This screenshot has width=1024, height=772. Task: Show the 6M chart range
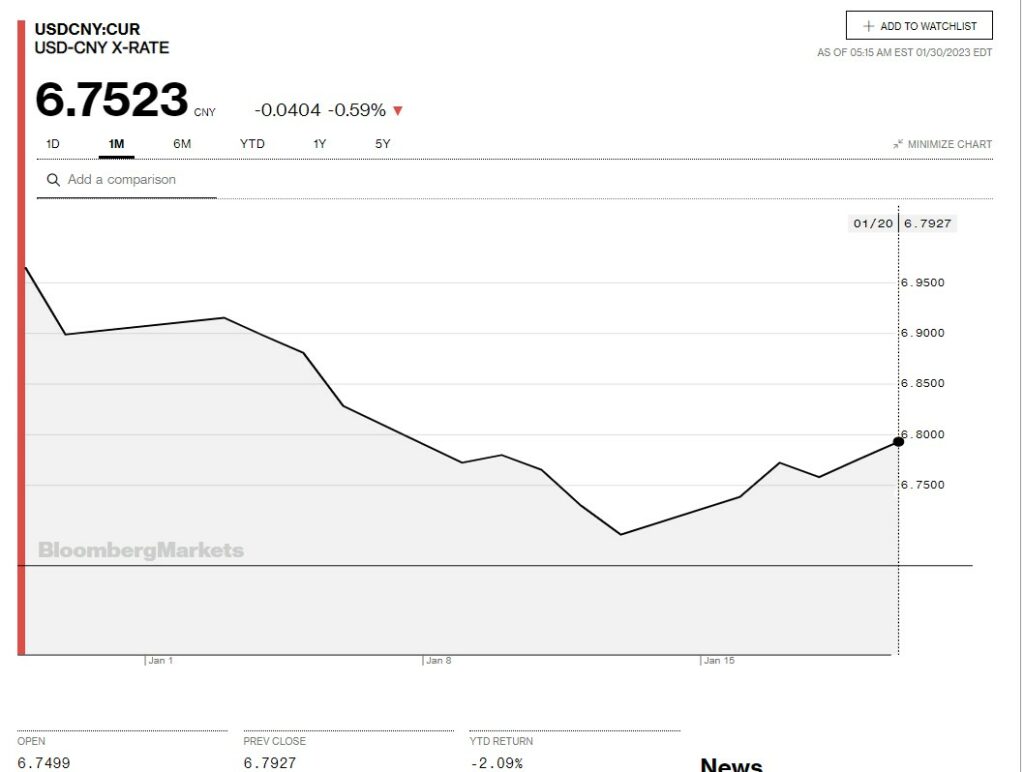(181, 144)
